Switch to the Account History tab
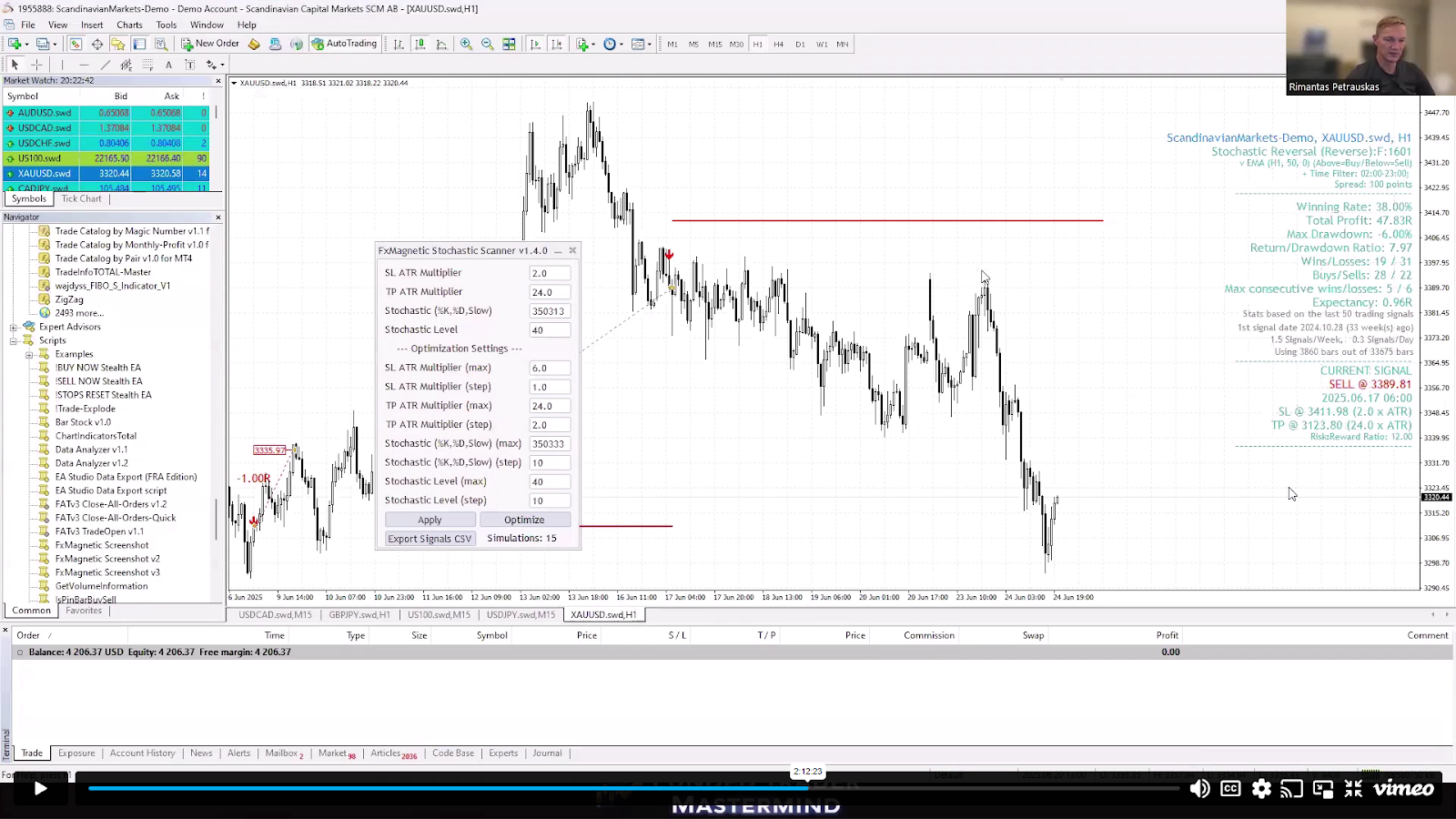 click(x=142, y=753)
